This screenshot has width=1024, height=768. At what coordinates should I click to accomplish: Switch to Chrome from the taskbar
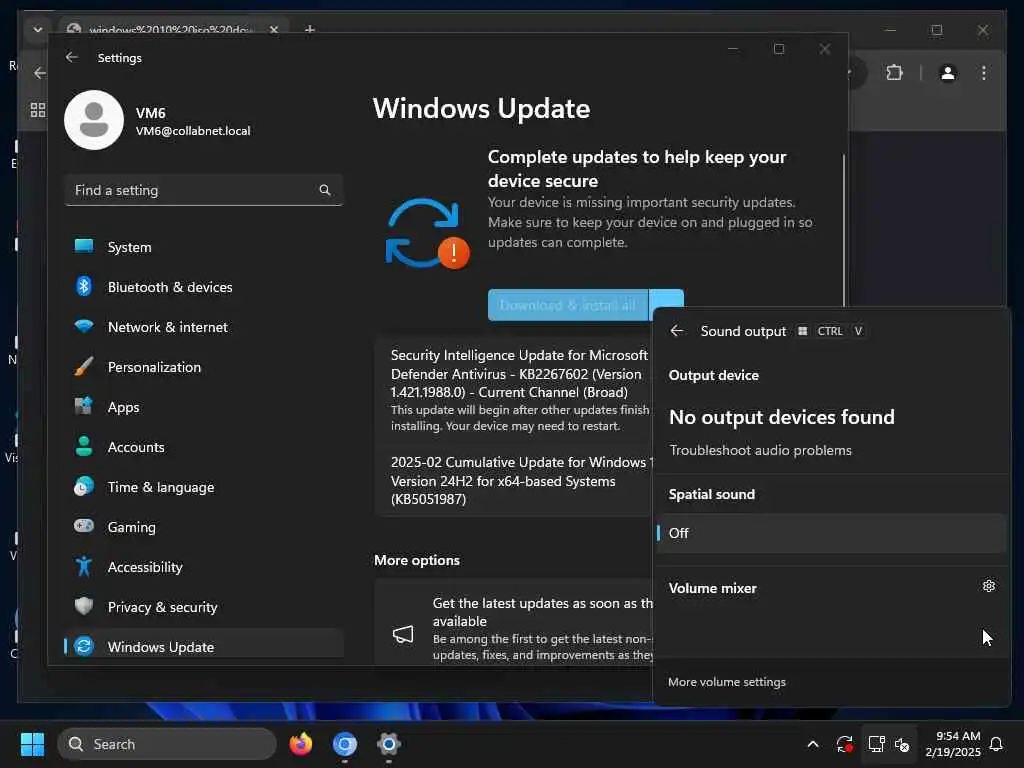coord(345,744)
